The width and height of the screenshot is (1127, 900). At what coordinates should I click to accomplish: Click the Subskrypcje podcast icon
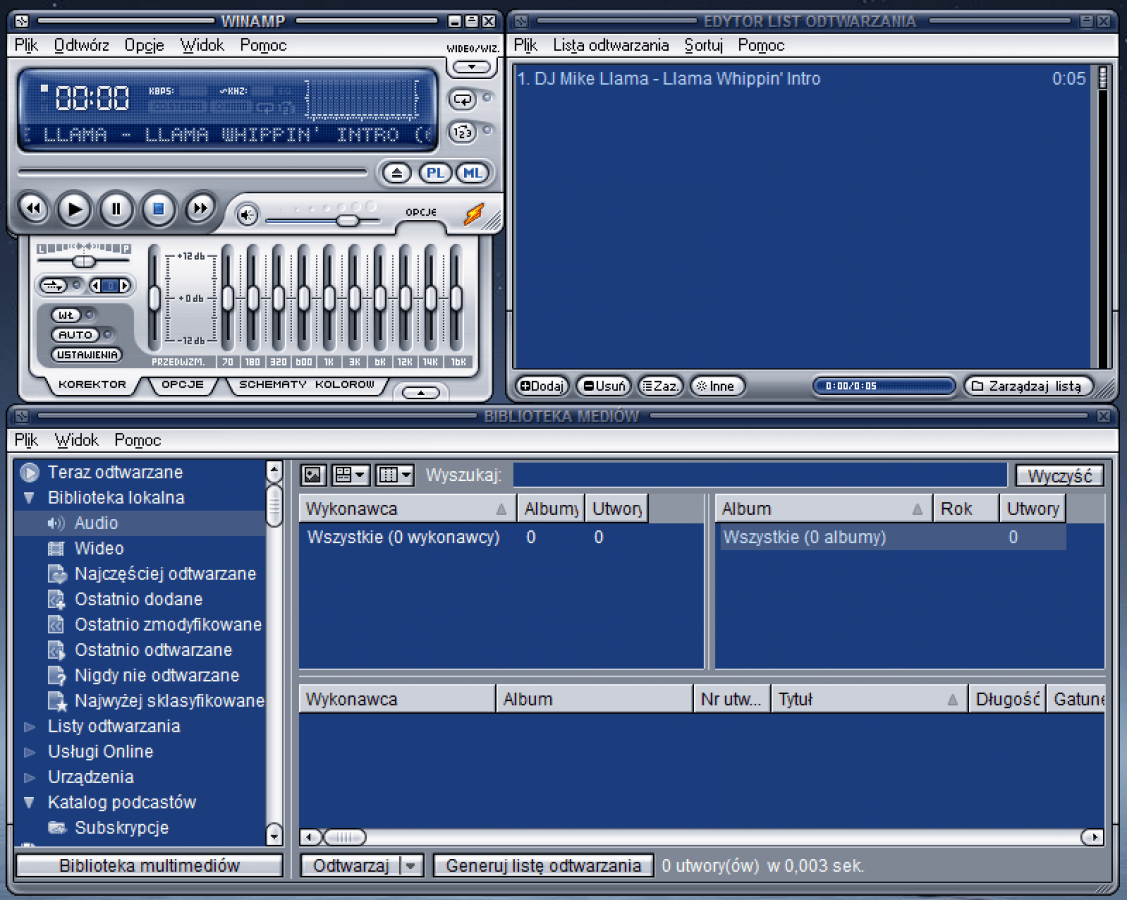click(57, 827)
